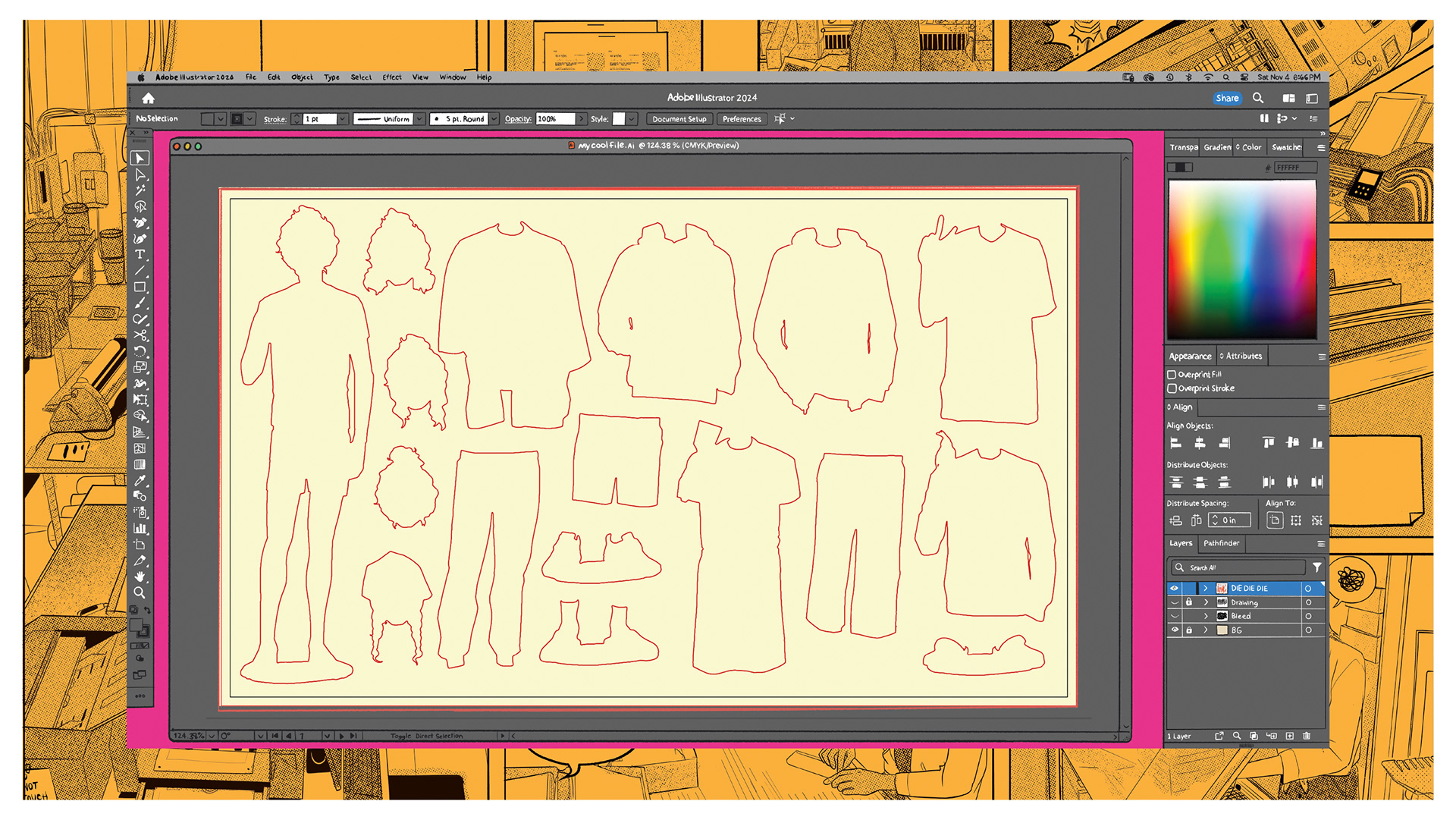
Task: Open the 5 pt. Round brush dropdown
Action: (494, 119)
